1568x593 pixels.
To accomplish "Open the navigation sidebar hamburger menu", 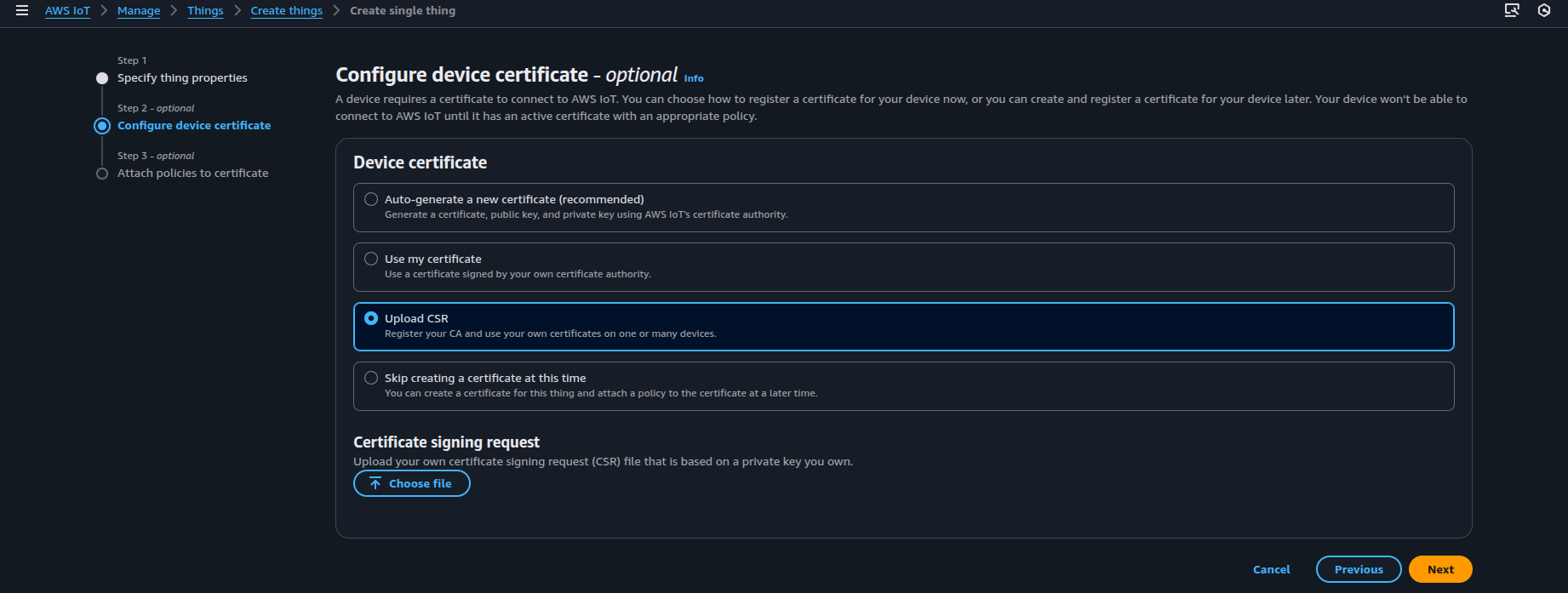I will click(x=21, y=10).
